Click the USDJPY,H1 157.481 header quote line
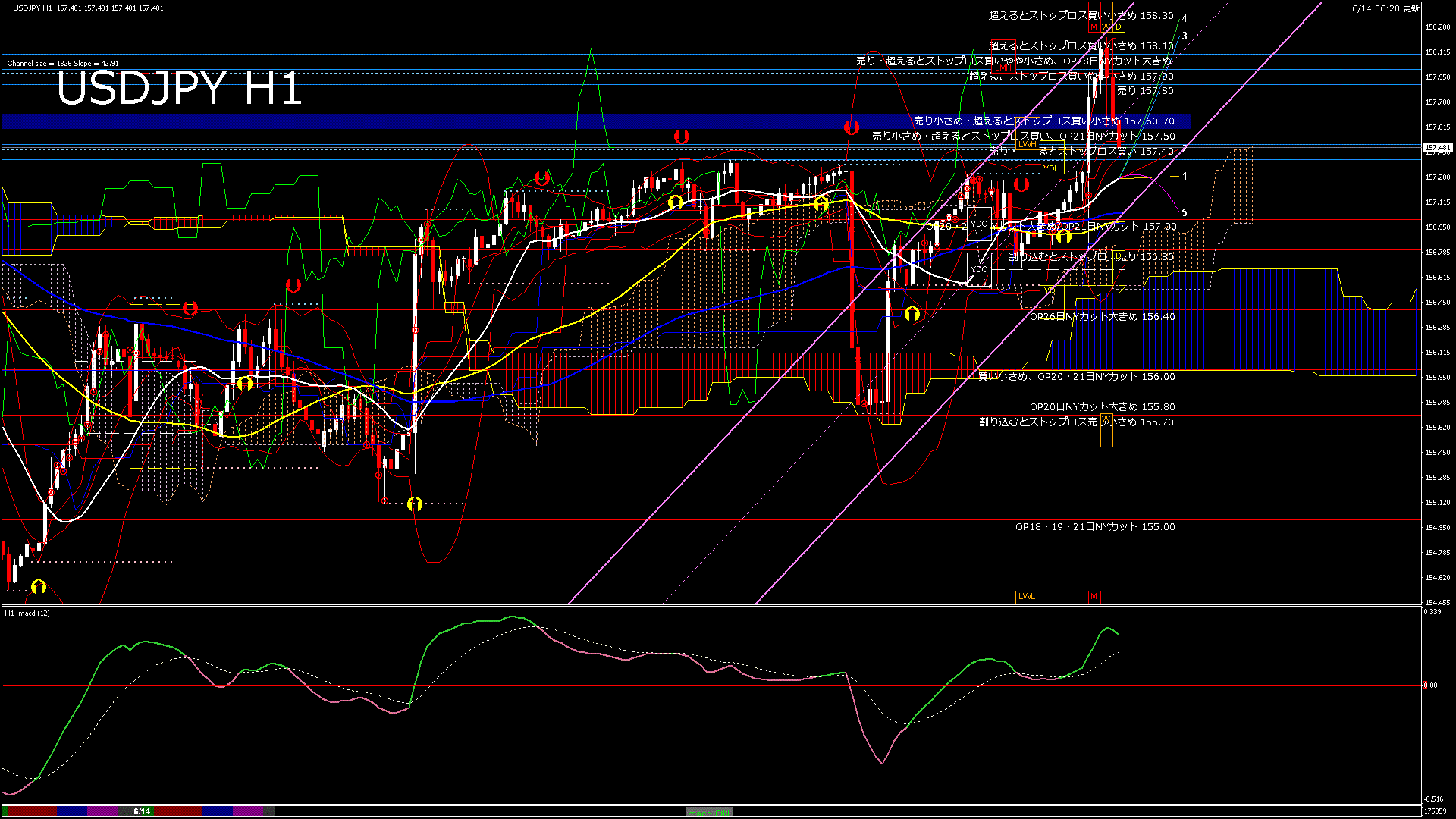This screenshot has height=819, width=1456. click(x=88, y=8)
